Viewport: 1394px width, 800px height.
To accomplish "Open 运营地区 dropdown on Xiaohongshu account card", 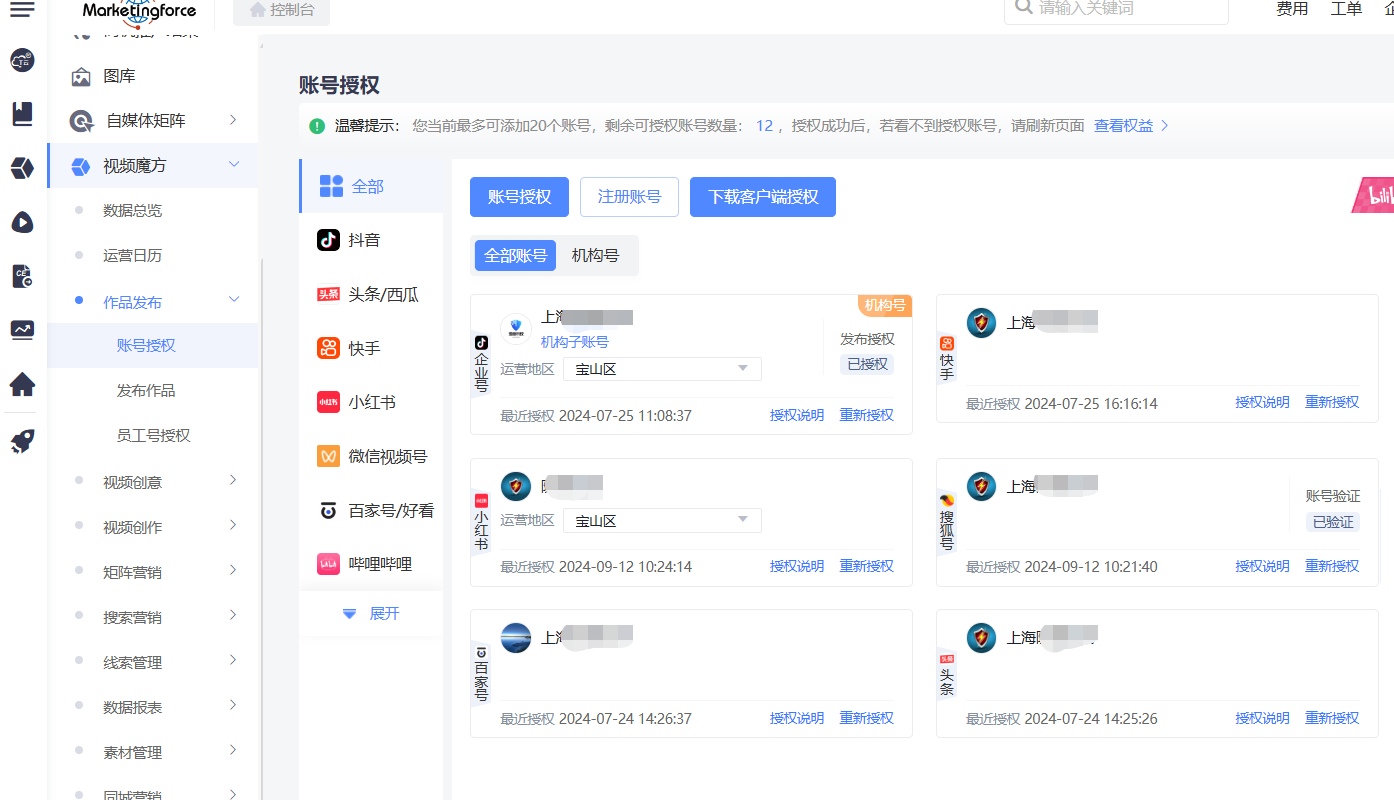I will tap(662, 521).
